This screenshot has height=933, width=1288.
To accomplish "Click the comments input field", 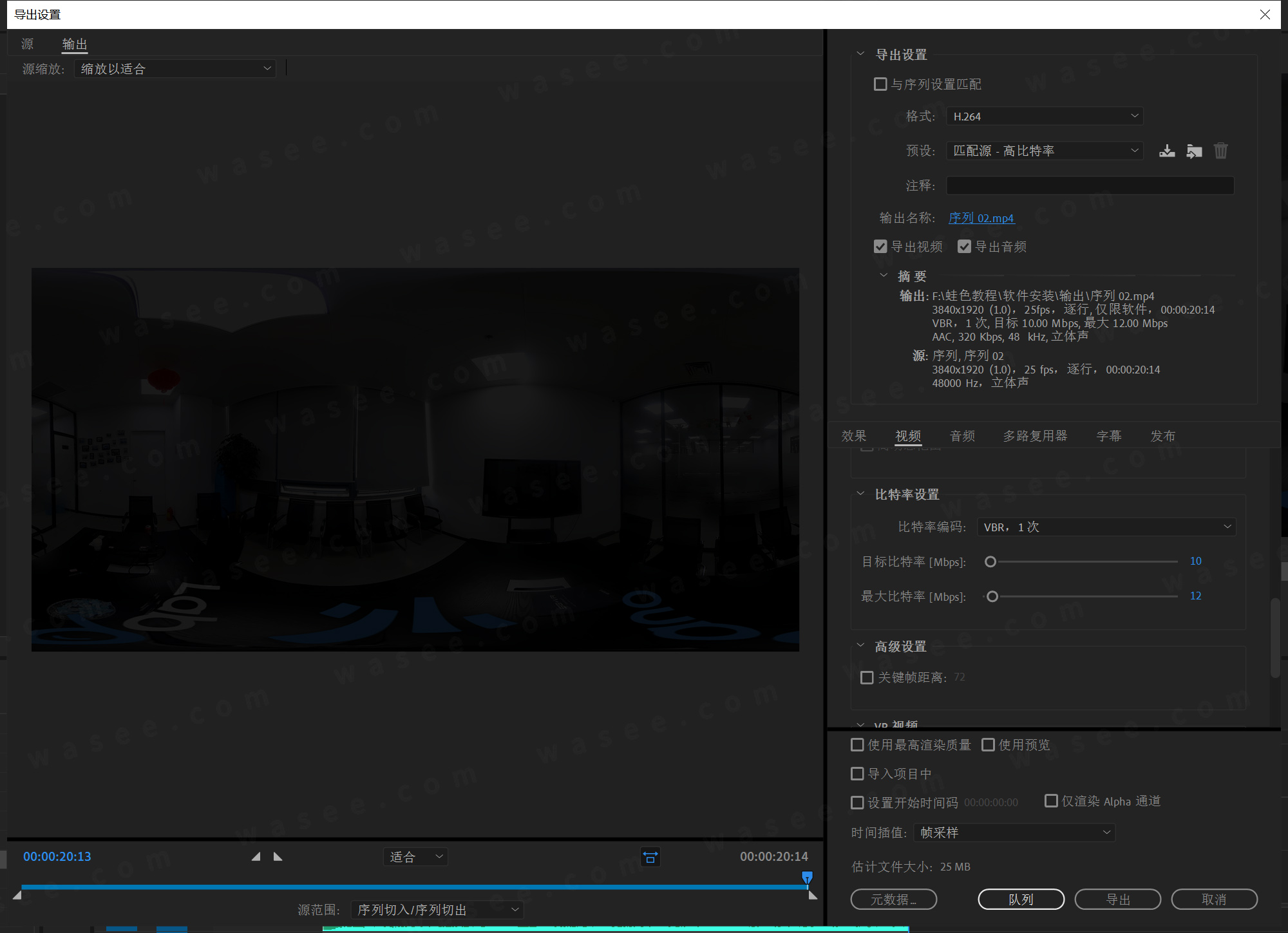I will [1090, 185].
